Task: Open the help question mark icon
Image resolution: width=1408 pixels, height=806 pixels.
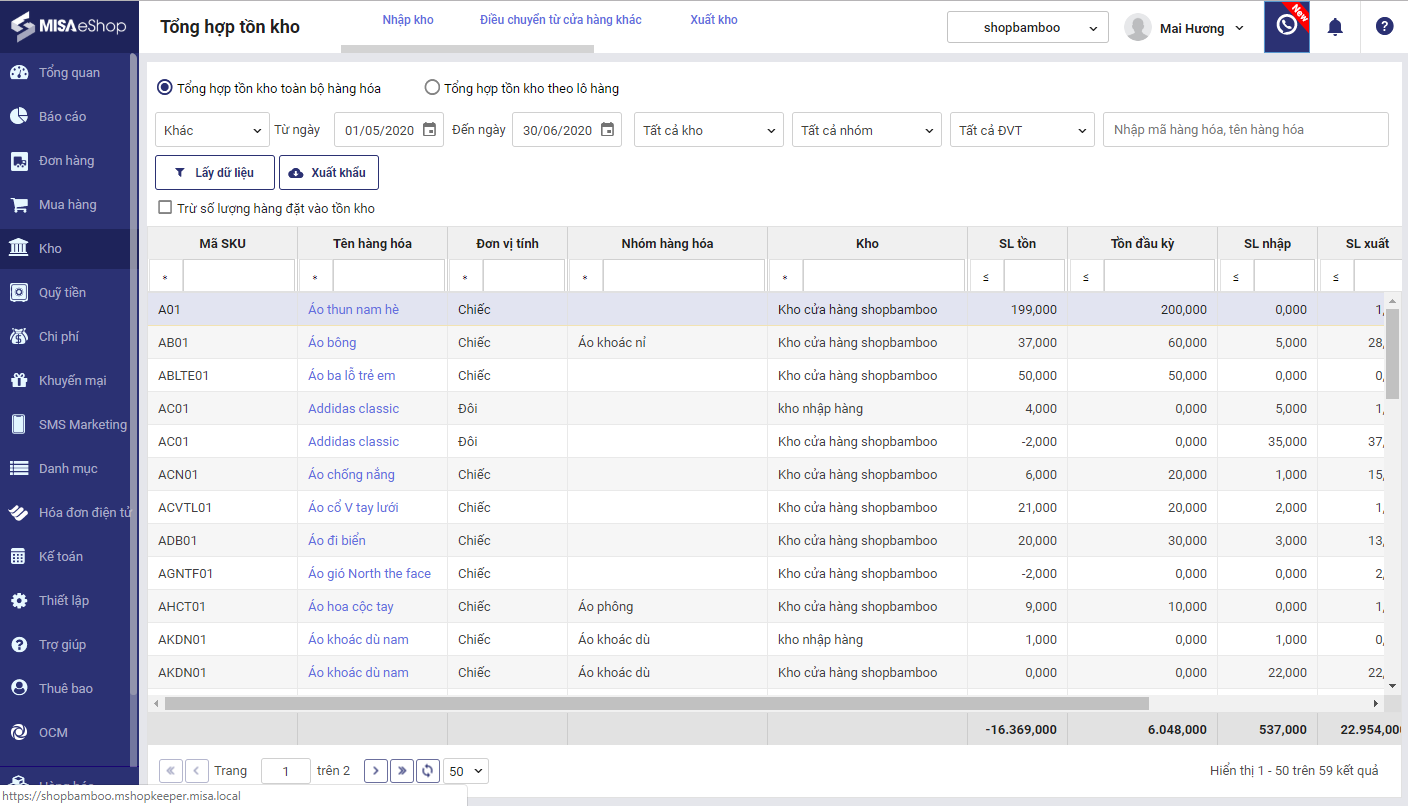Action: [1384, 27]
